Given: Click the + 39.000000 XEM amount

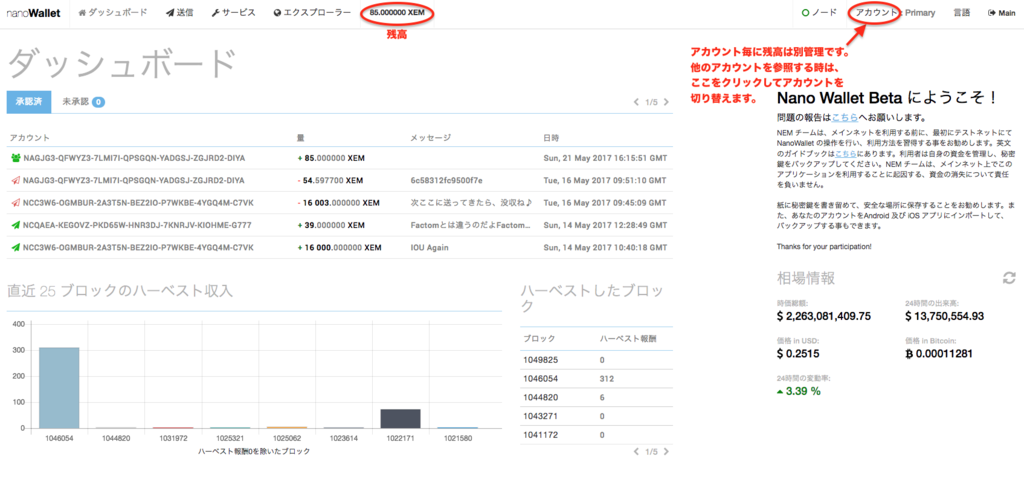Looking at the screenshot, I should coord(330,225).
